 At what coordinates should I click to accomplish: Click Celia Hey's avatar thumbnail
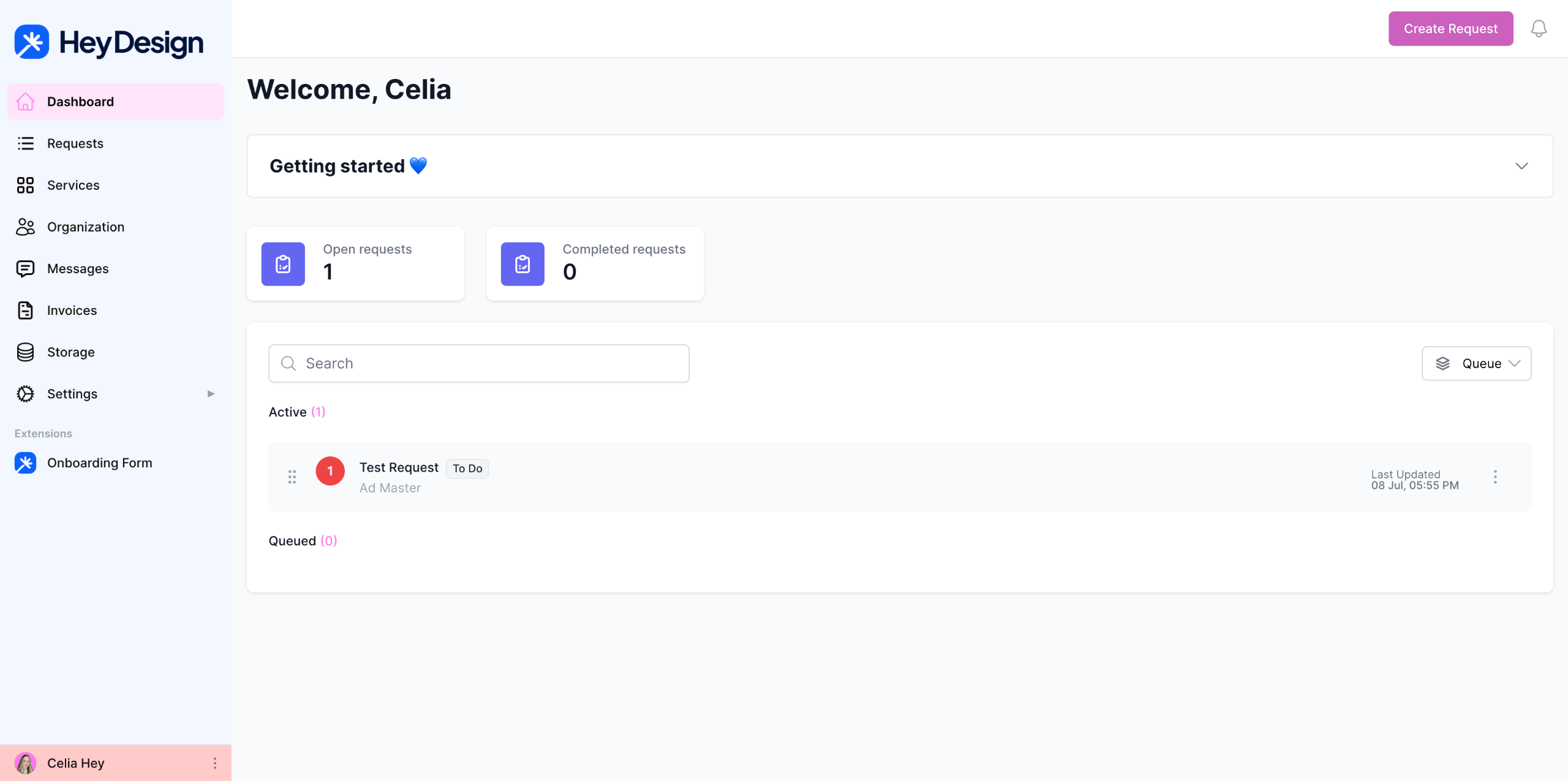(26, 763)
